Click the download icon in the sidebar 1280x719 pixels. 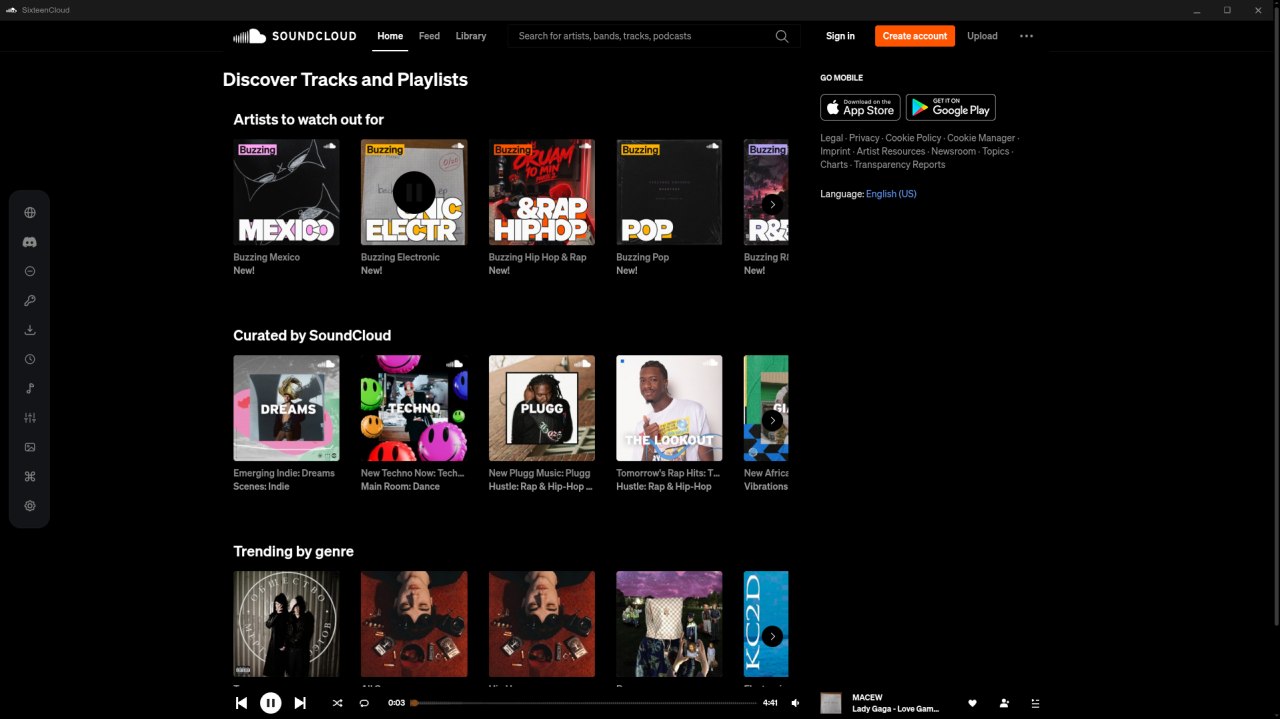point(30,330)
